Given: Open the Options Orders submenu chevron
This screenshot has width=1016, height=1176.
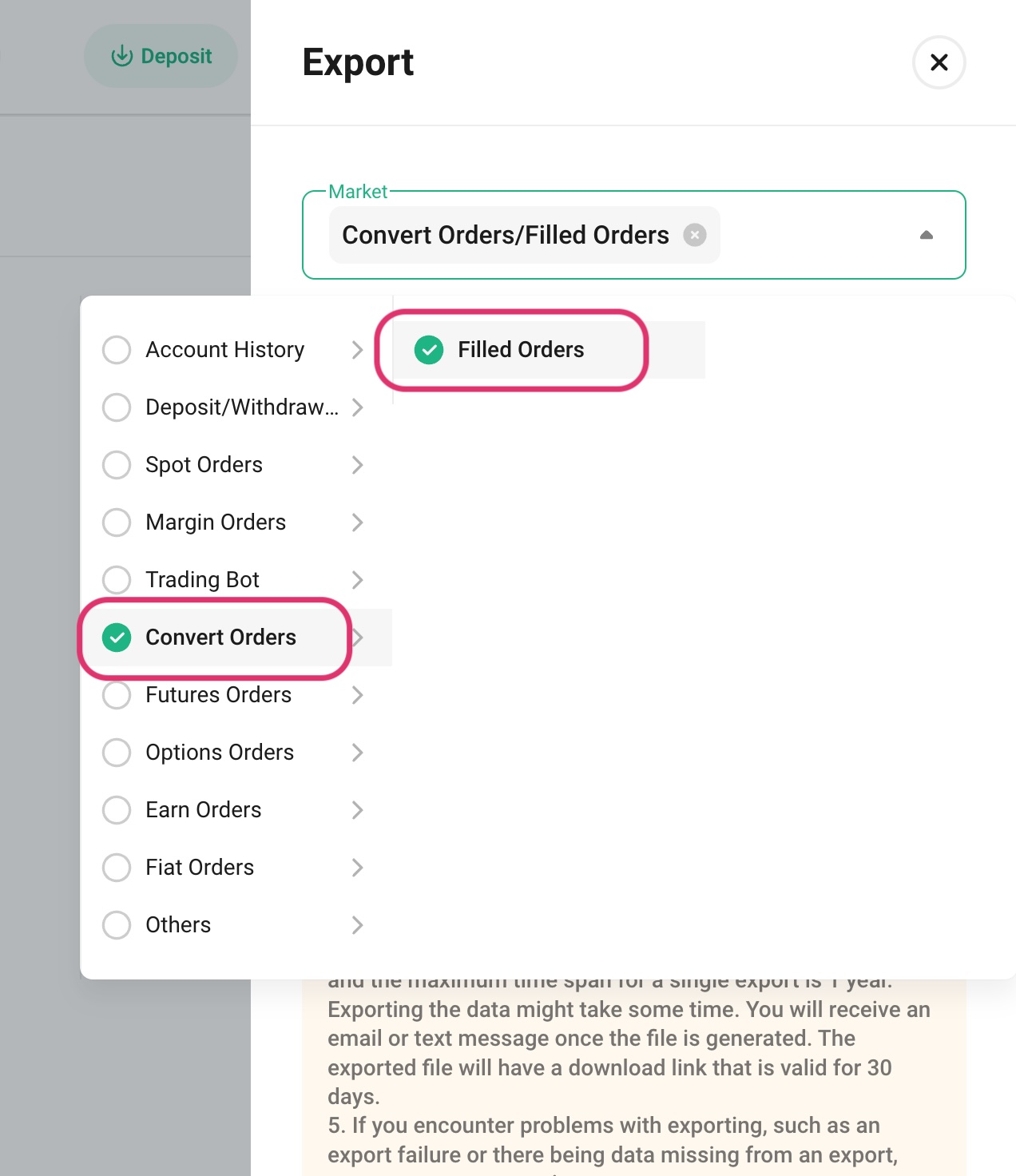Looking at the screenshot, I should pyautogui.click(x=358, y=753).
